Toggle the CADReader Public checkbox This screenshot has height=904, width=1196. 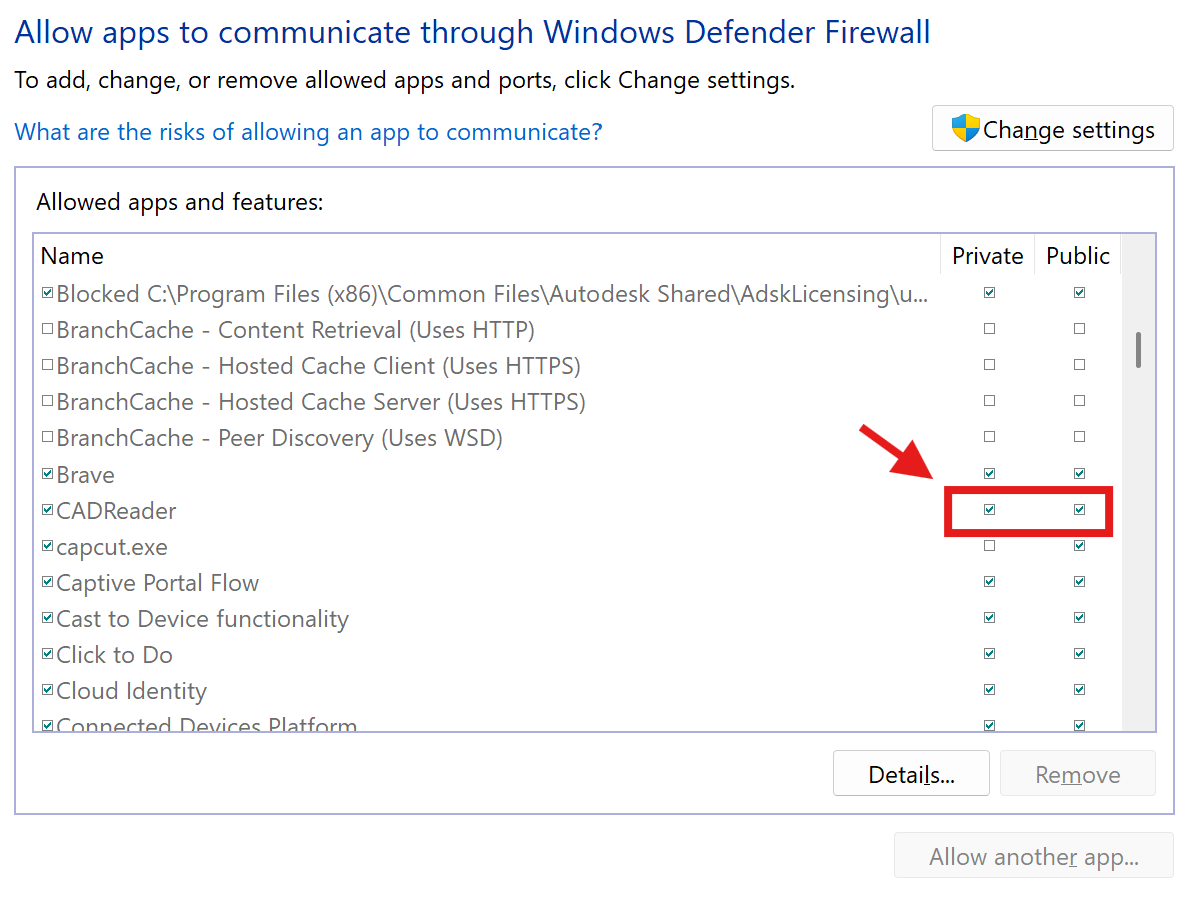1079,510
